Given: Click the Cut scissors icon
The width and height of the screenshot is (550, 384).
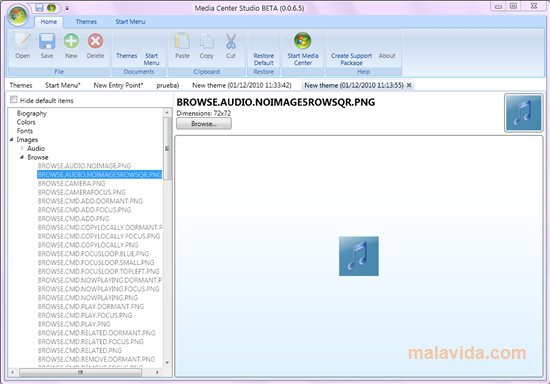Looking at the screenshot, I should click(230, 41).
